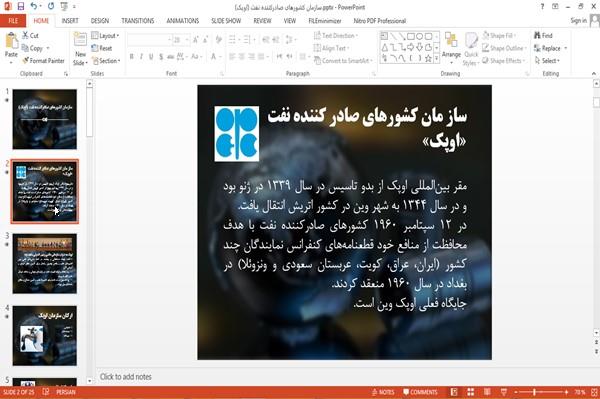Viewport: 600px width, 399px height.
Task: Click the Paste button in Clipboard group
Action: (x=11, y=46)
